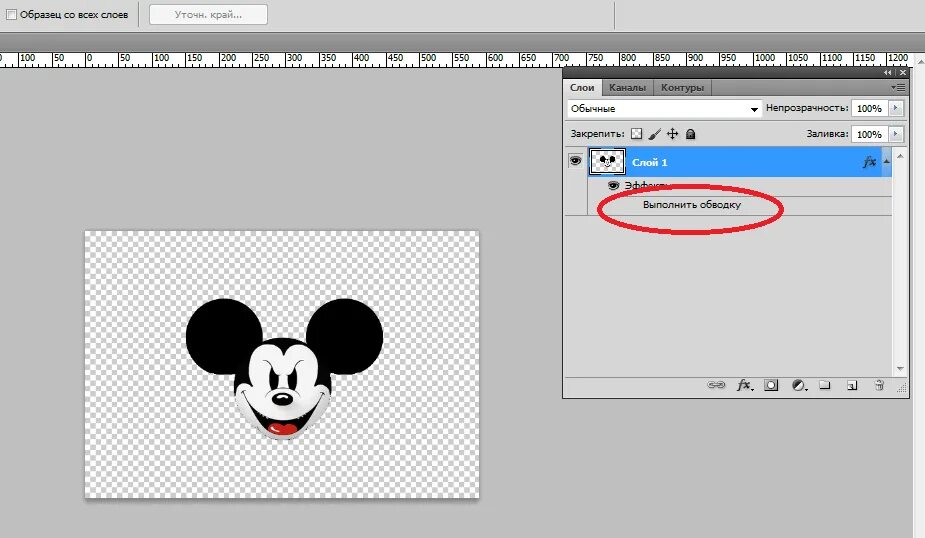Open Add layer style fx menu at panel bottom
925x538 pixels.
point(744,385)
